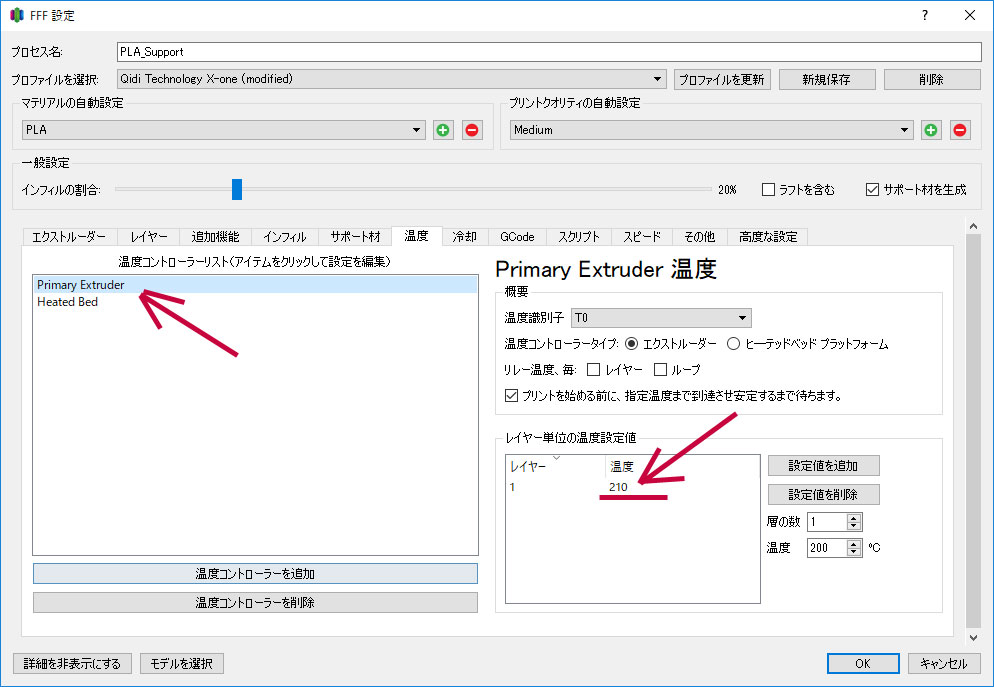
Task: Toggle the レイヤー relay temperature checkbox
Action: click(x=594, y=370)
